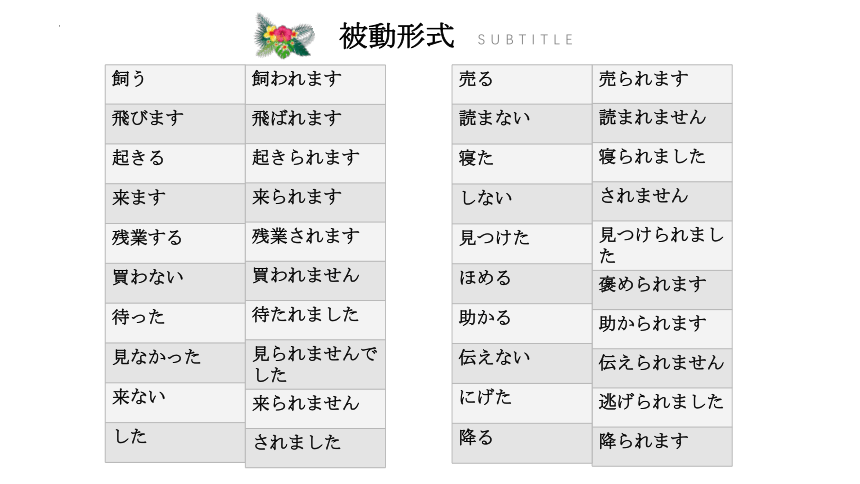Image resolution: width=860 pixels, height=484 pixels.
Task: Select the 待った table cell
Action: (175, 323)
